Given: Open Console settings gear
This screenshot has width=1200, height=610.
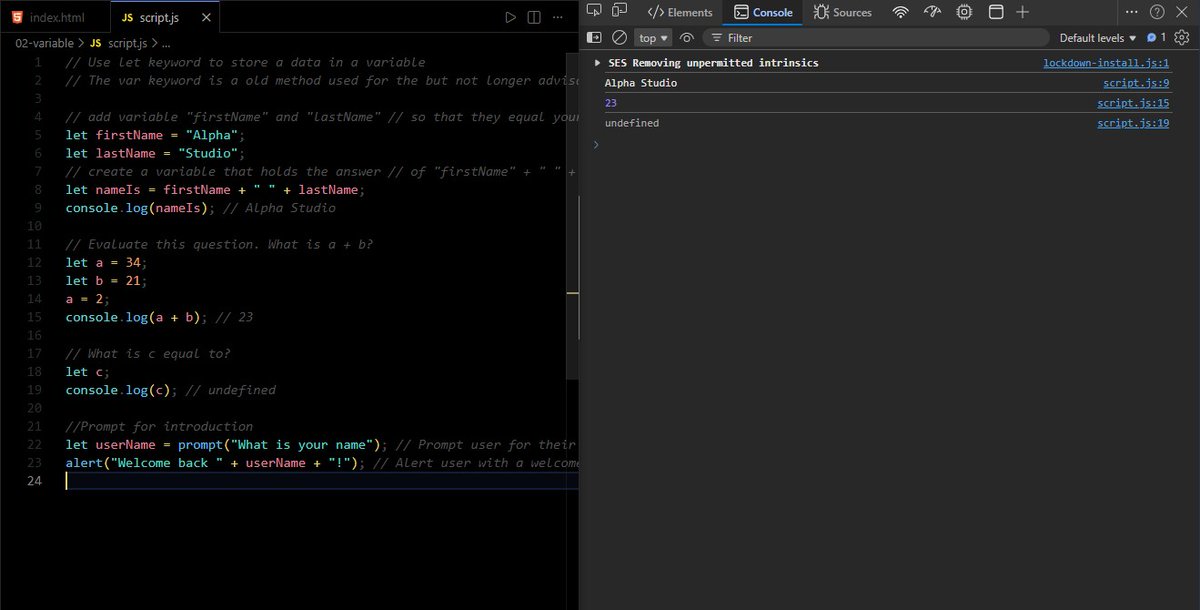Looking at the screenshot, I should [1183, 38].
